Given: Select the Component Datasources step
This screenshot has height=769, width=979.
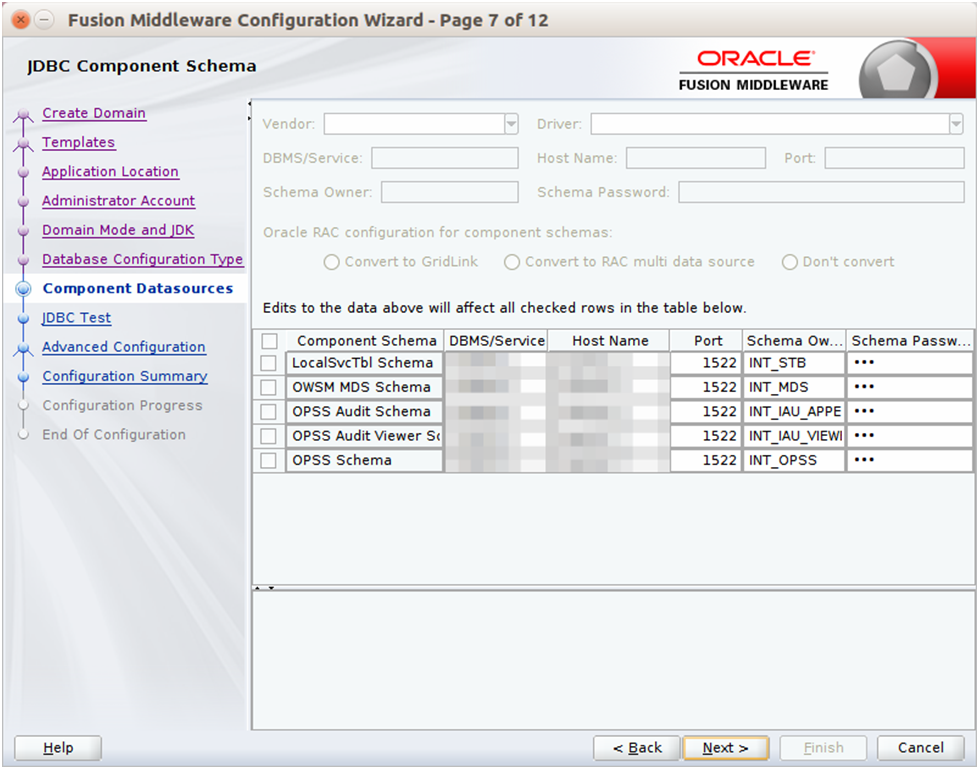Looking at the screenshot, I should pos(137,288).
